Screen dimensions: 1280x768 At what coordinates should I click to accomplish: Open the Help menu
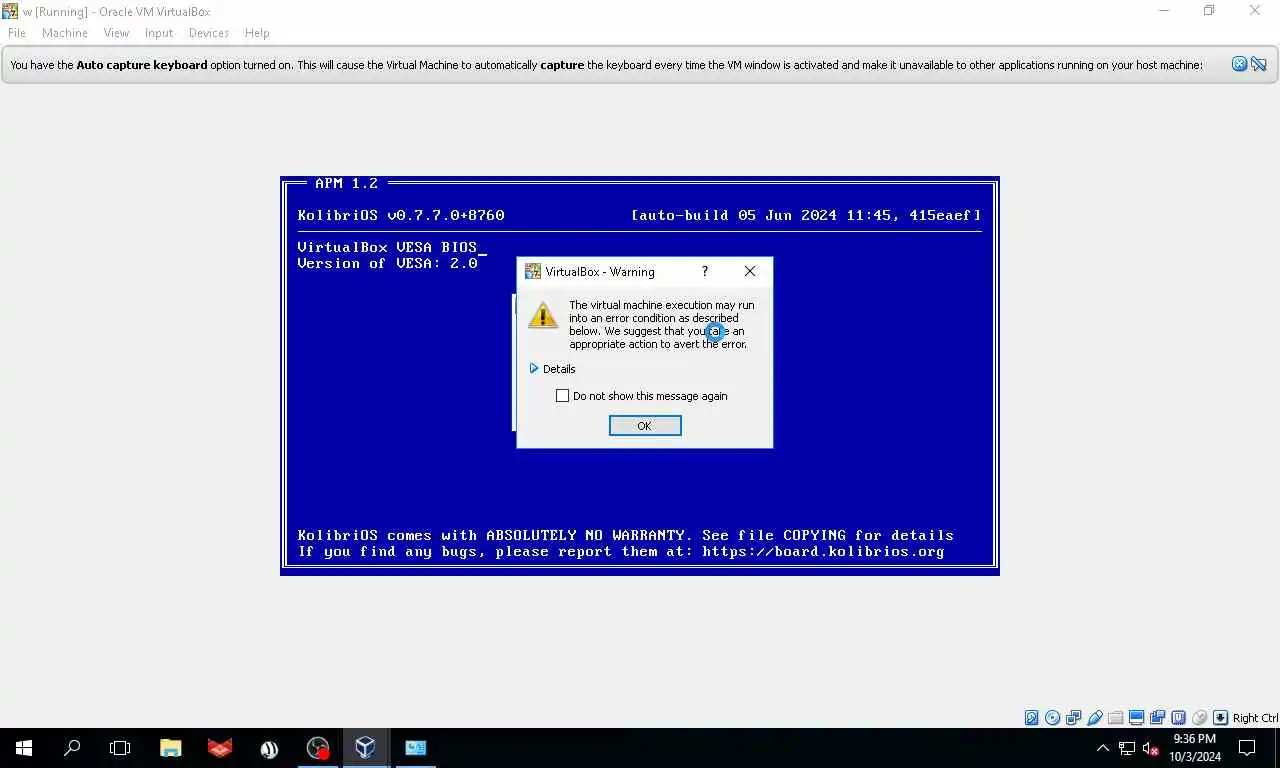(x=257, y=33)
